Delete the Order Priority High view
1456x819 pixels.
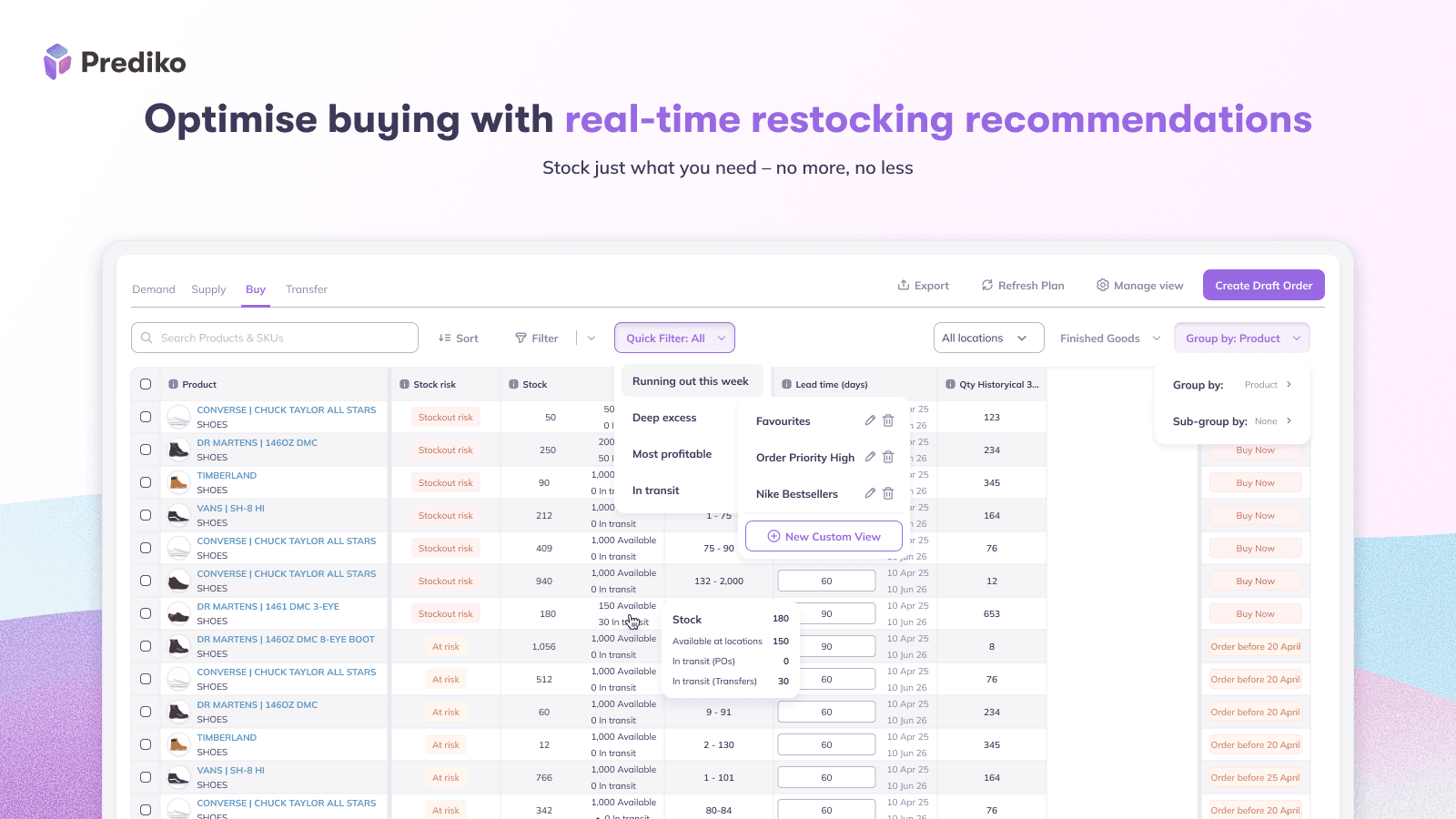coord(888,457)
